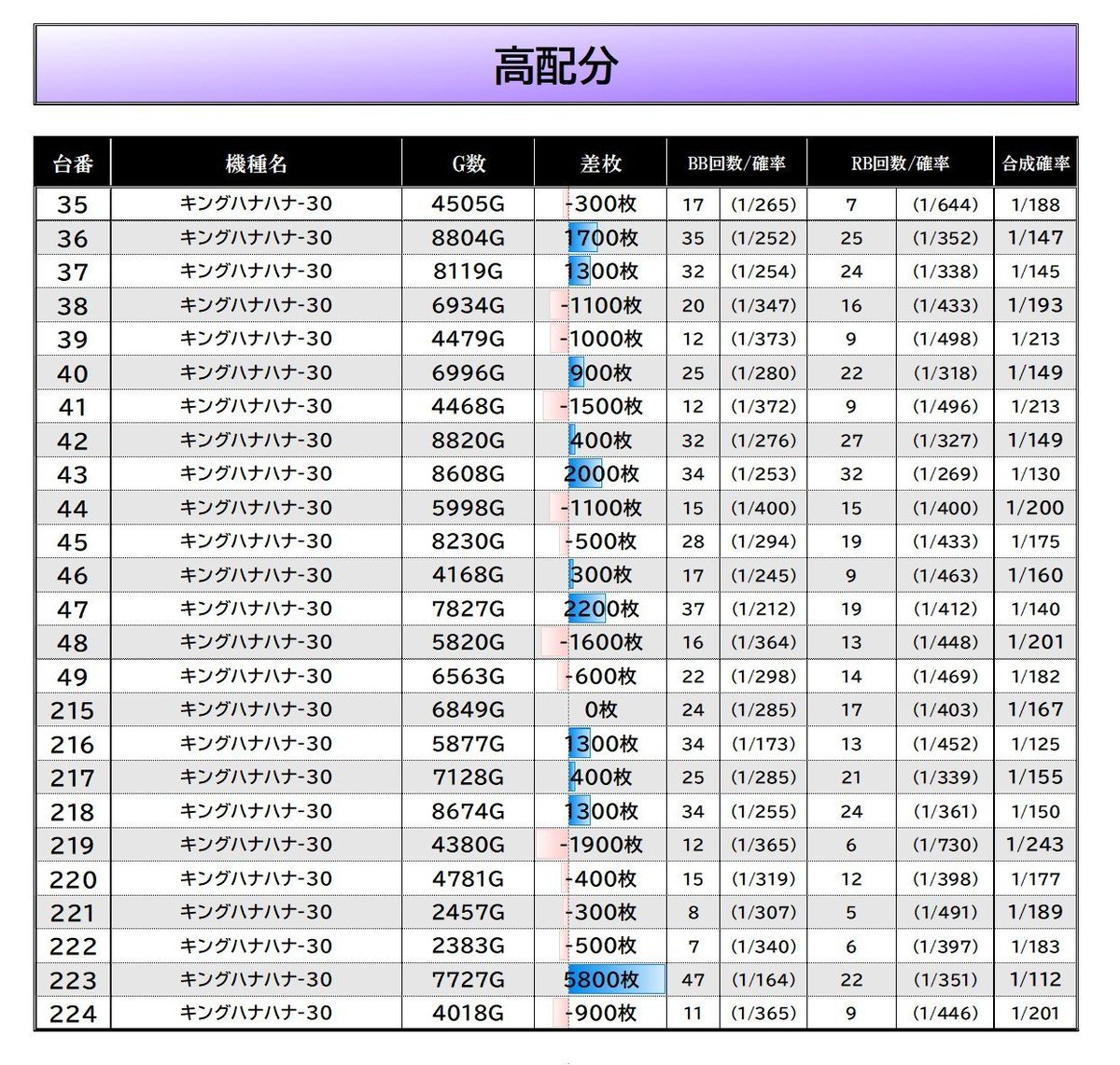This screenshot has width=1120, height=1065.
Task: Select combined probability 1/167
Action: click(x=1036, y=710)
